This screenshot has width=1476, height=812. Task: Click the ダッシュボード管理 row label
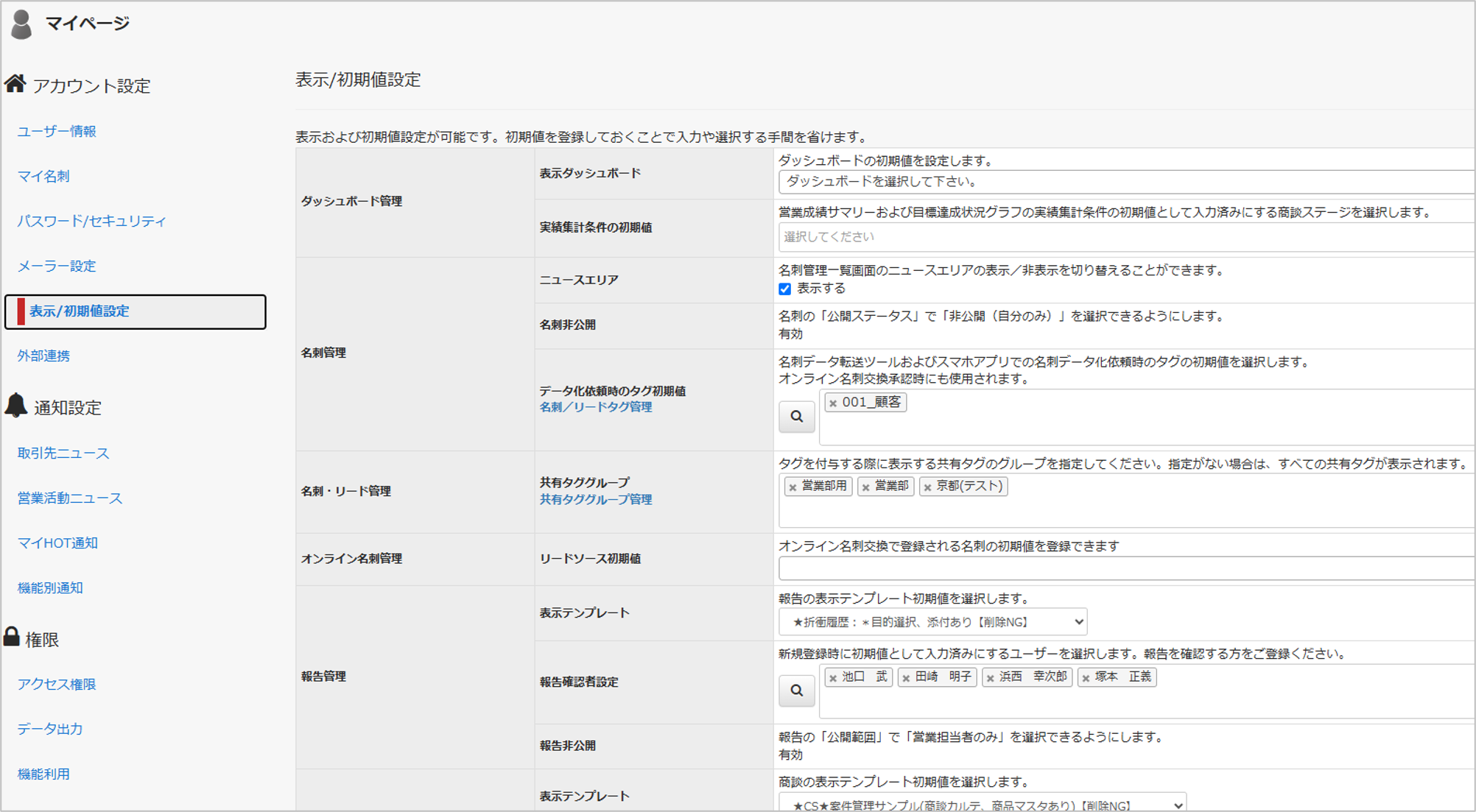click(x=351, y=202)
